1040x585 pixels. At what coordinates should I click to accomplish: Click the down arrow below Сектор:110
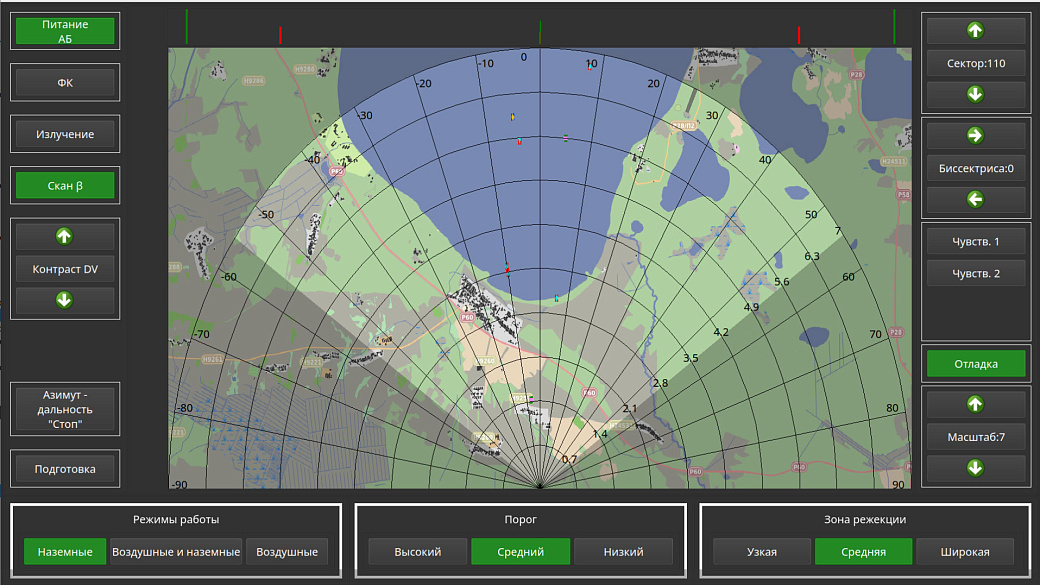click(x=975, y=95)
